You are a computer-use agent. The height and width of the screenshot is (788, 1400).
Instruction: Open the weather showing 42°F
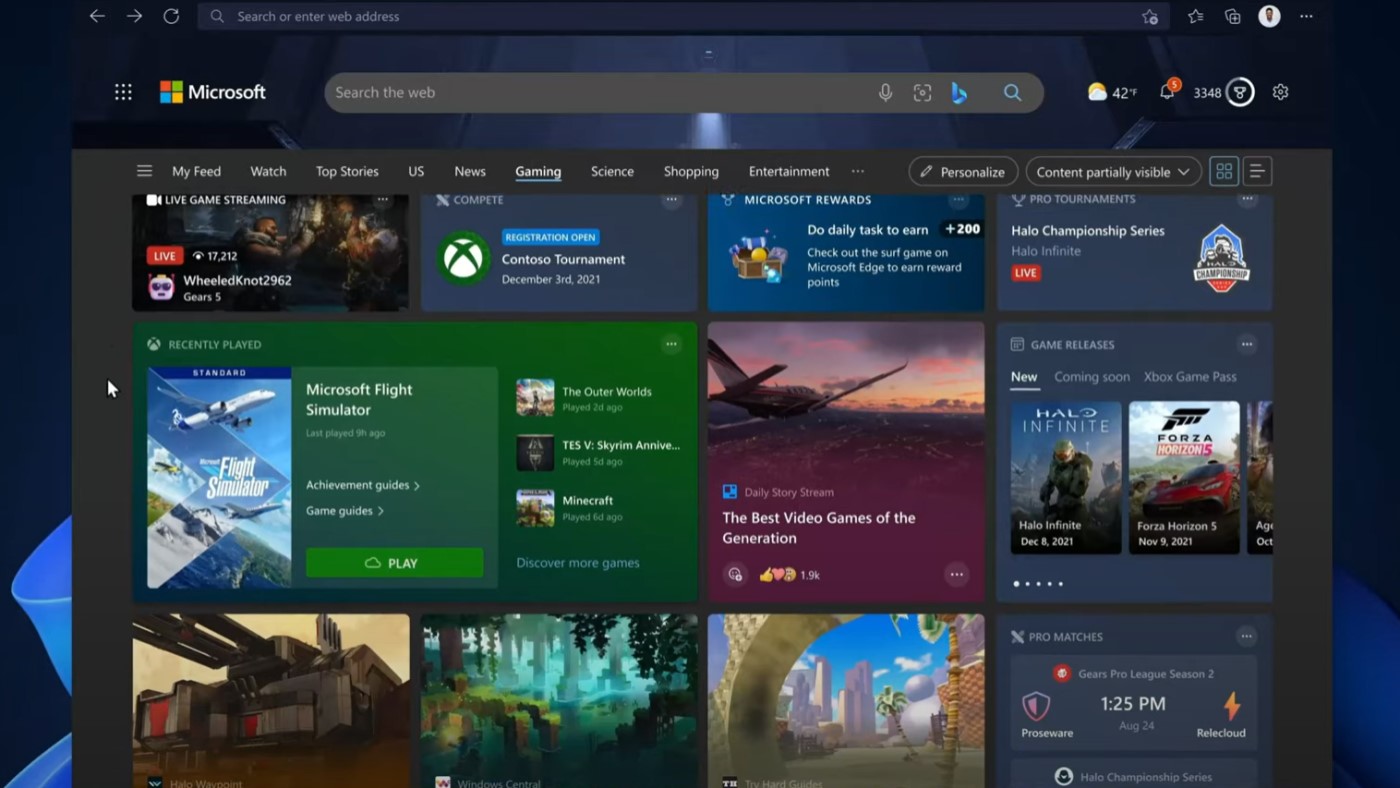(1112, 92)
